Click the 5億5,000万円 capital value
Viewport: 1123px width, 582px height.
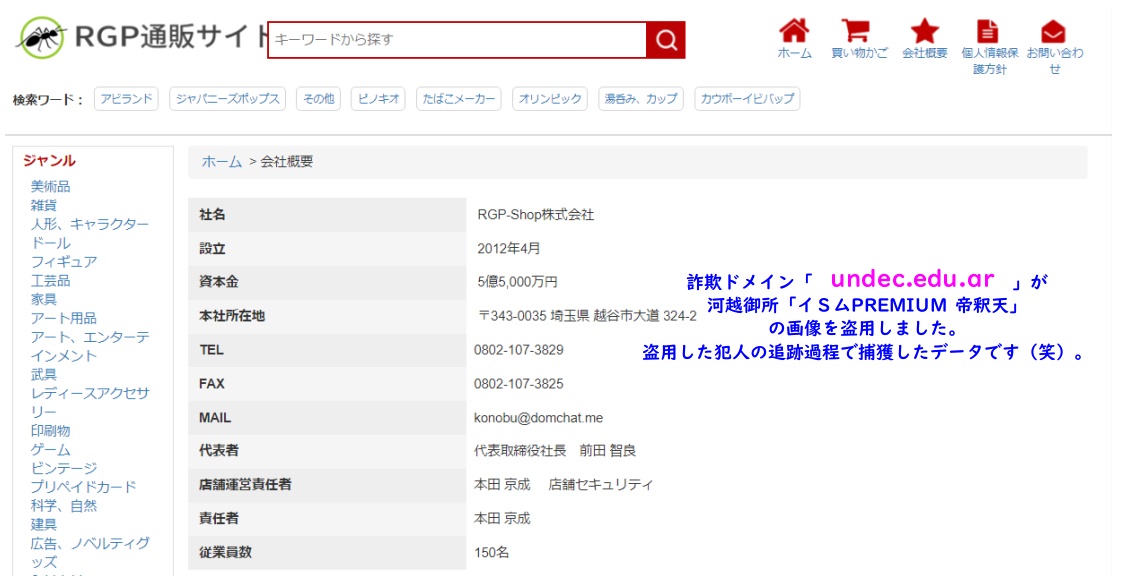point(517,282)
